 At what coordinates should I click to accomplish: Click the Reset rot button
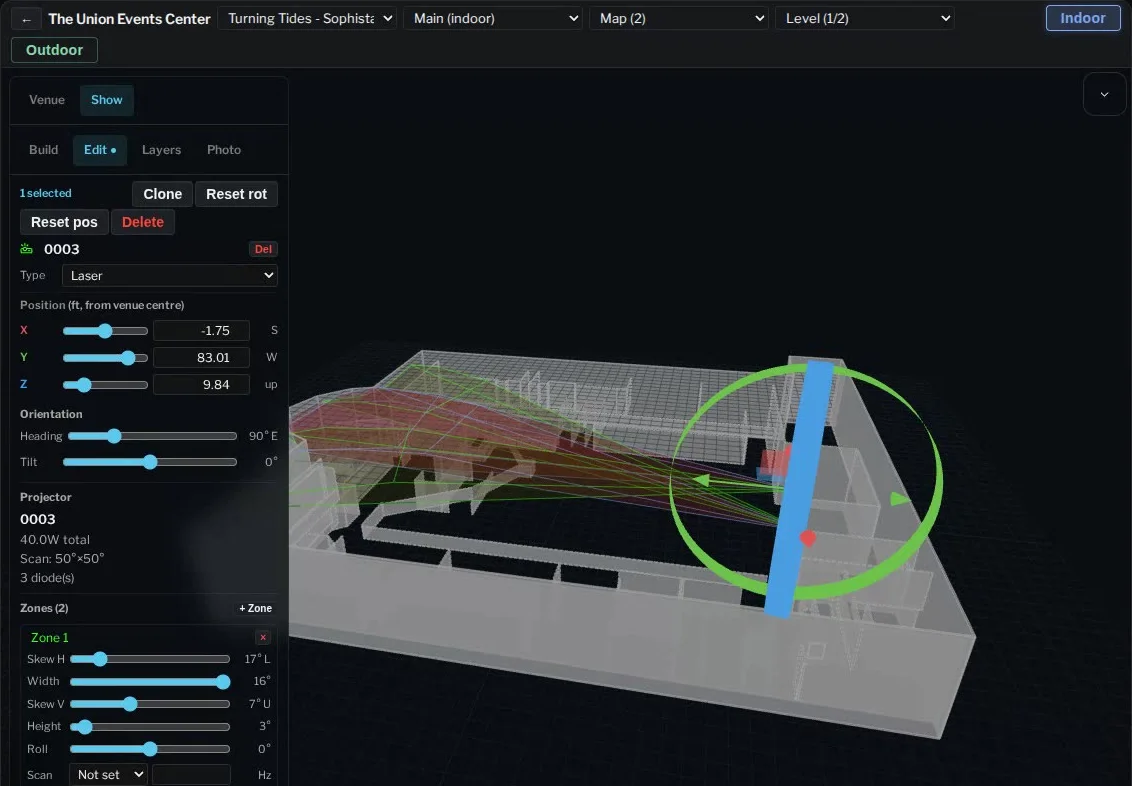tap(236, 194)
